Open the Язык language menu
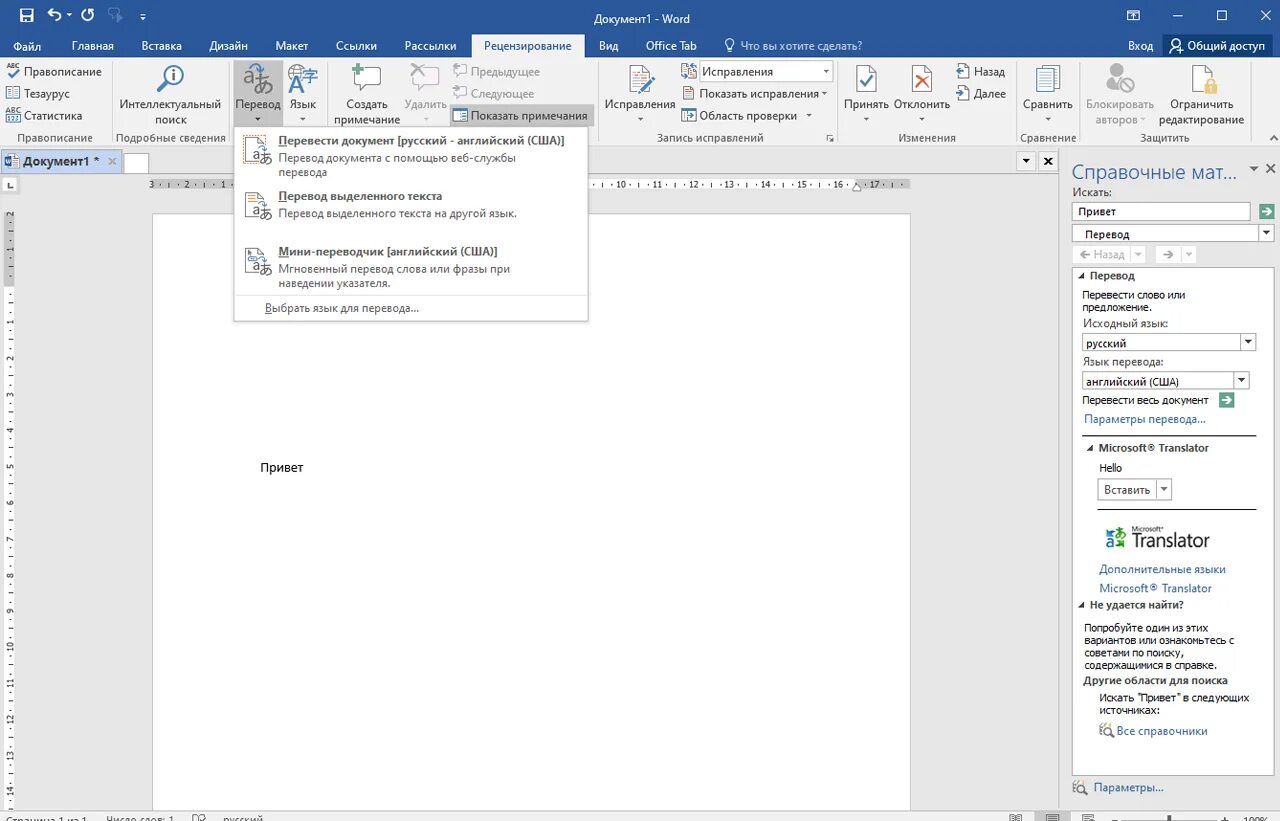The height and width of the screenshot is (821, 1280). pos(302,95)
